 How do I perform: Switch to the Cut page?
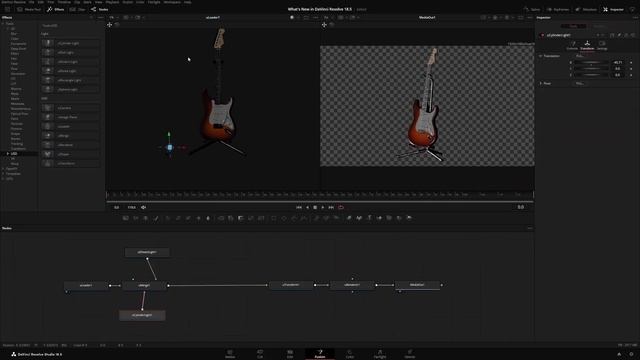point(260,353)
